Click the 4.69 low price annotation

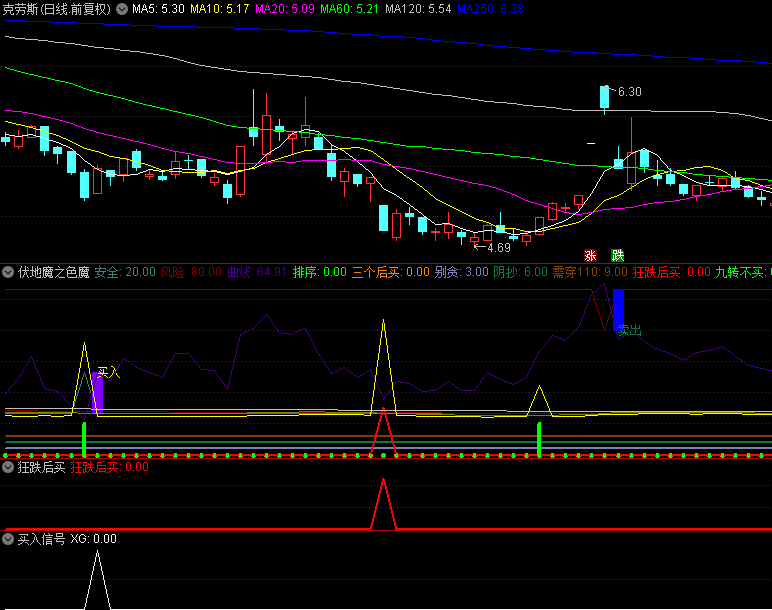(x=498, y=248)
